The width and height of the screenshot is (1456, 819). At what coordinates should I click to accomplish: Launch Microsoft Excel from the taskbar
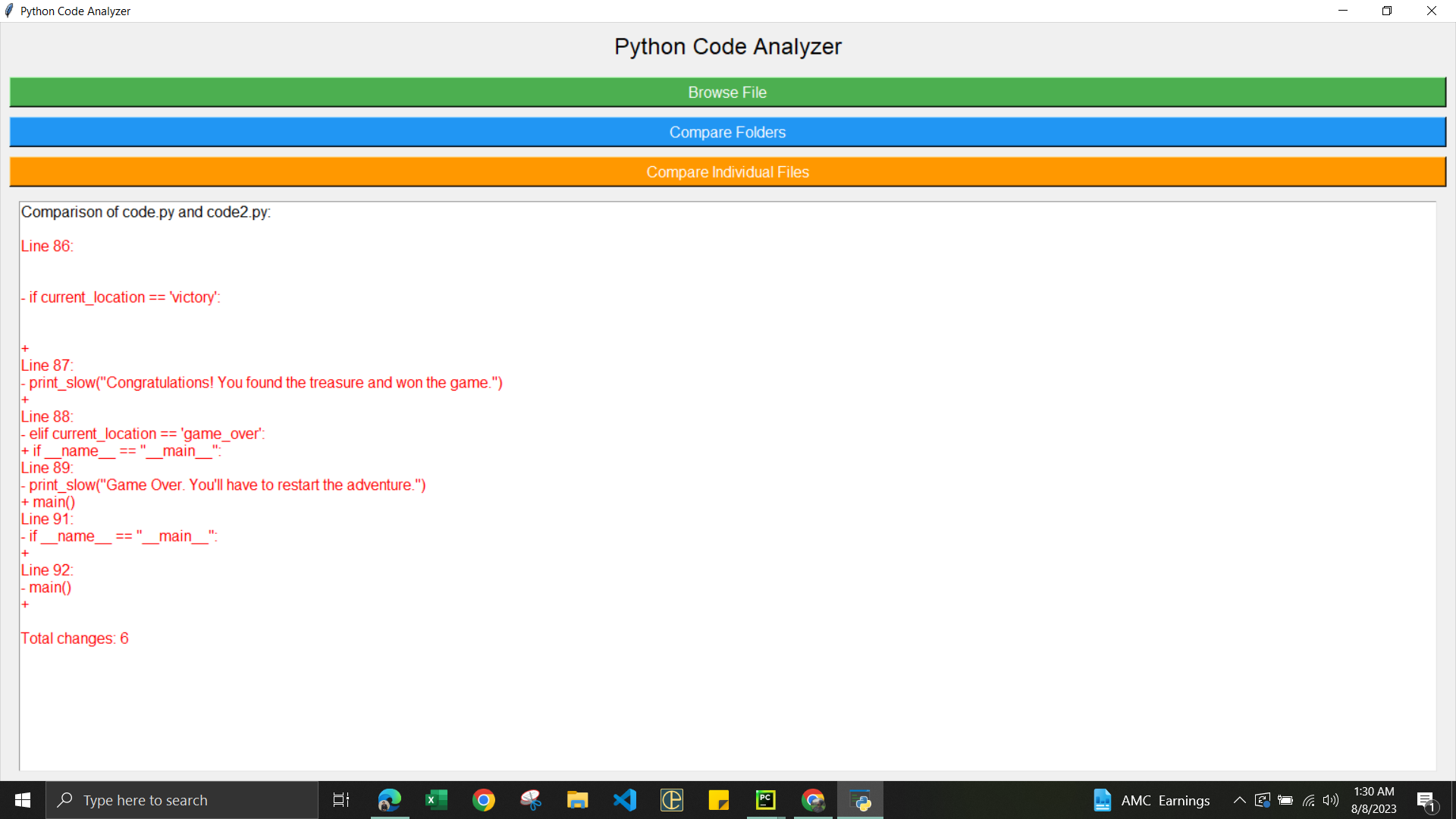click(x=436, y=800)
